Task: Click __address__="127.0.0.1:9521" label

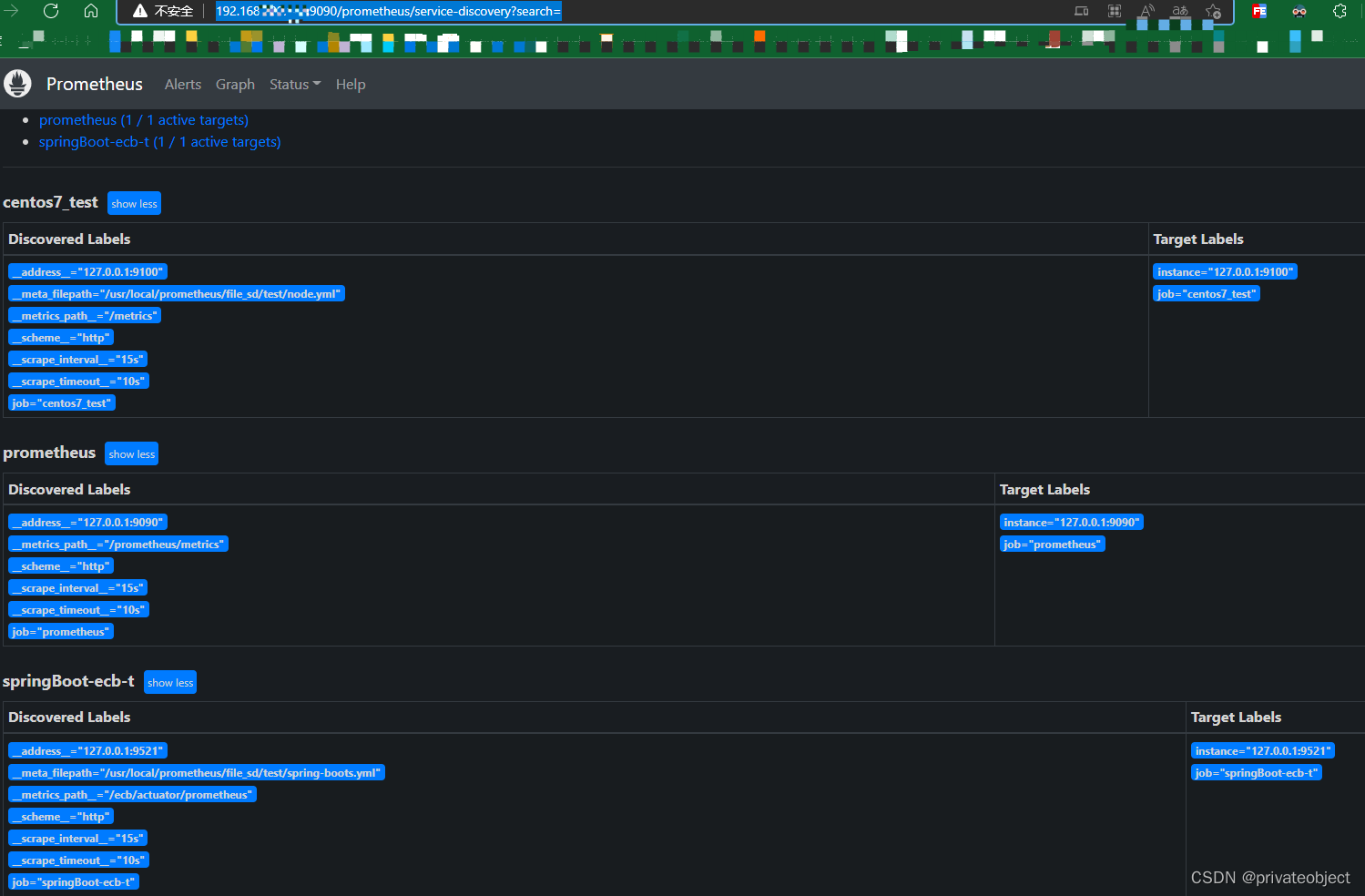Action: [87, 750]
